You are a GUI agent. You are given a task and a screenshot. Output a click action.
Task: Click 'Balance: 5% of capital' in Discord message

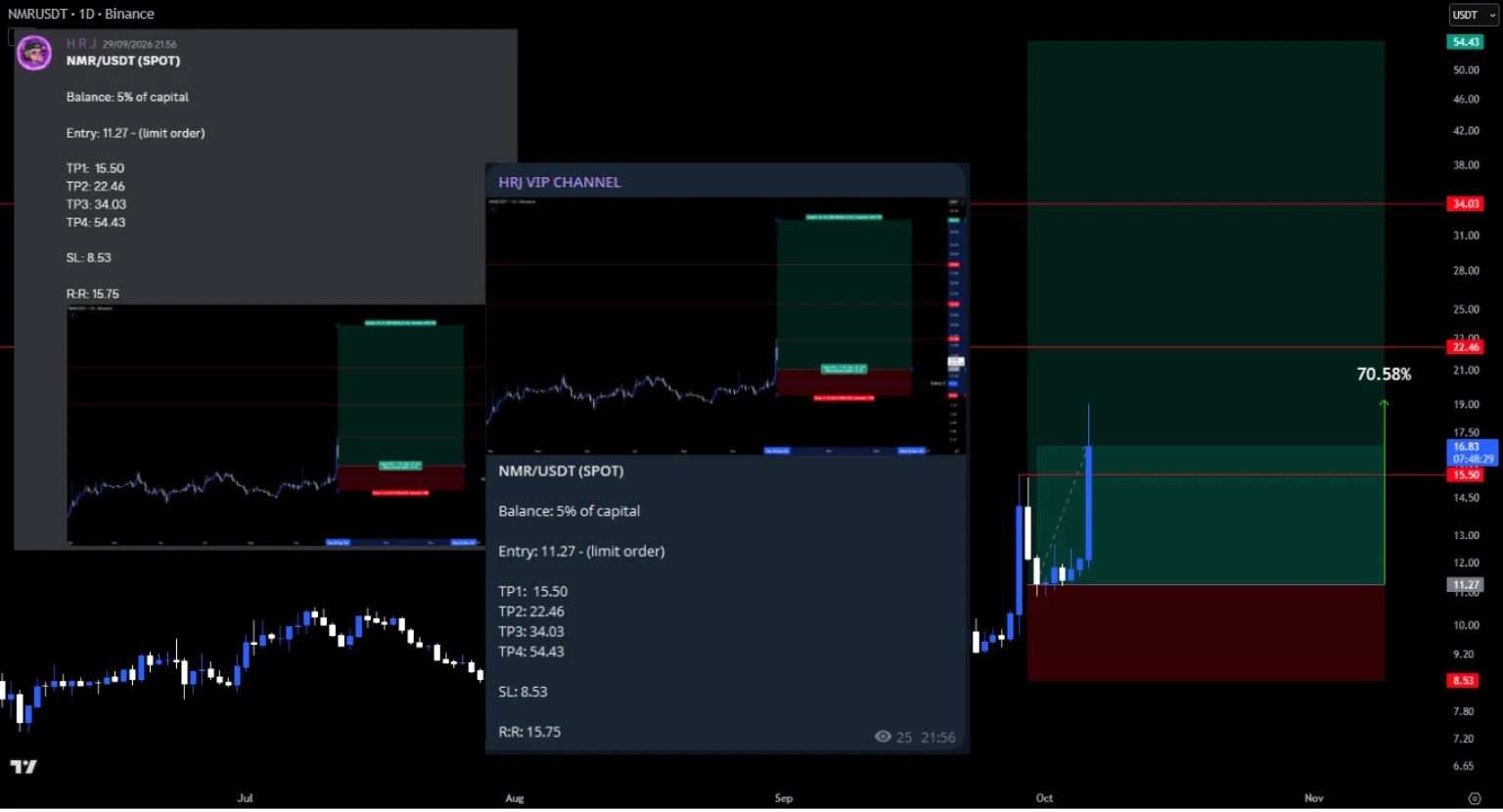127,97
